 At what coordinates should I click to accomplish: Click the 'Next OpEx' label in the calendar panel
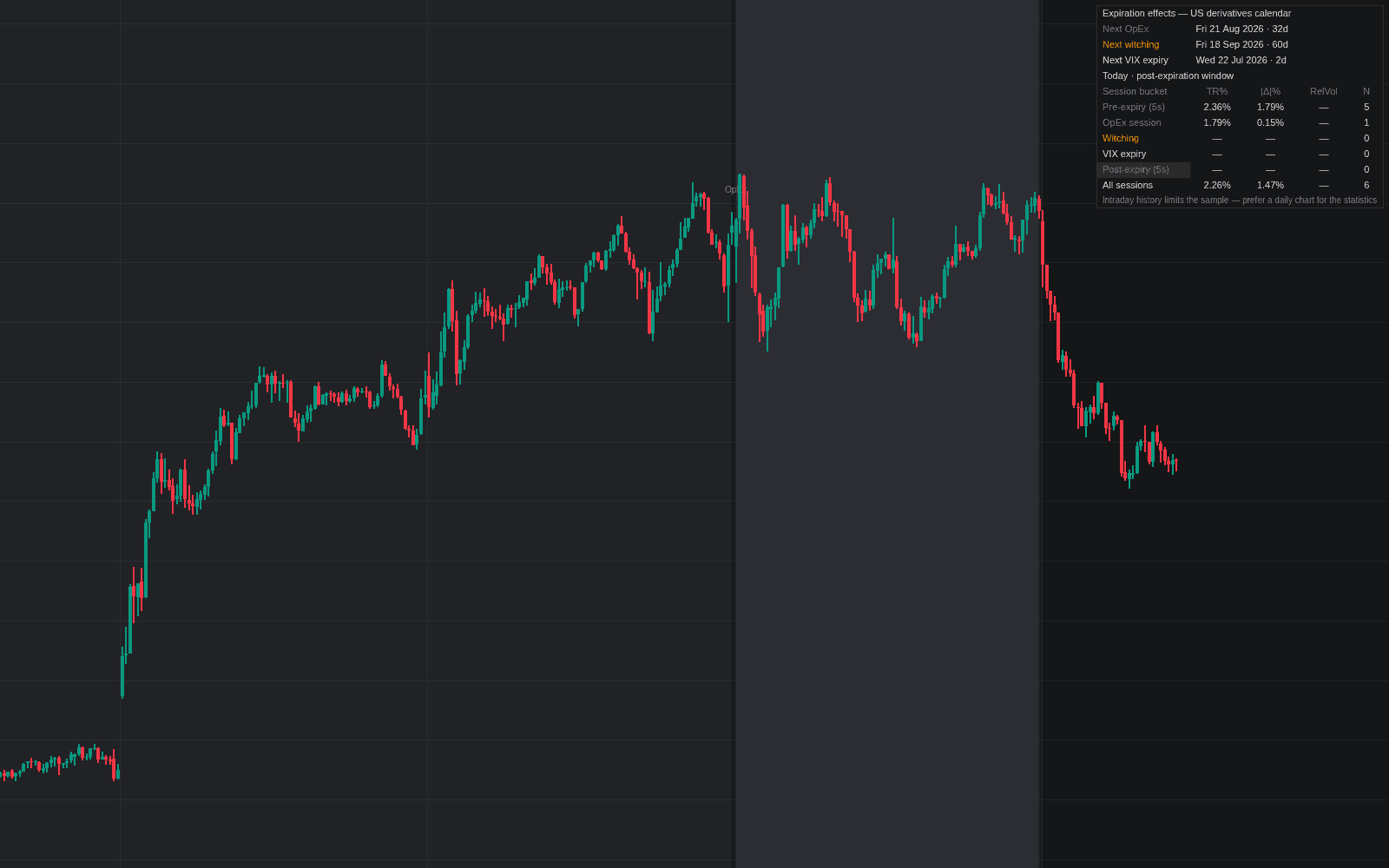point(1125,29)
